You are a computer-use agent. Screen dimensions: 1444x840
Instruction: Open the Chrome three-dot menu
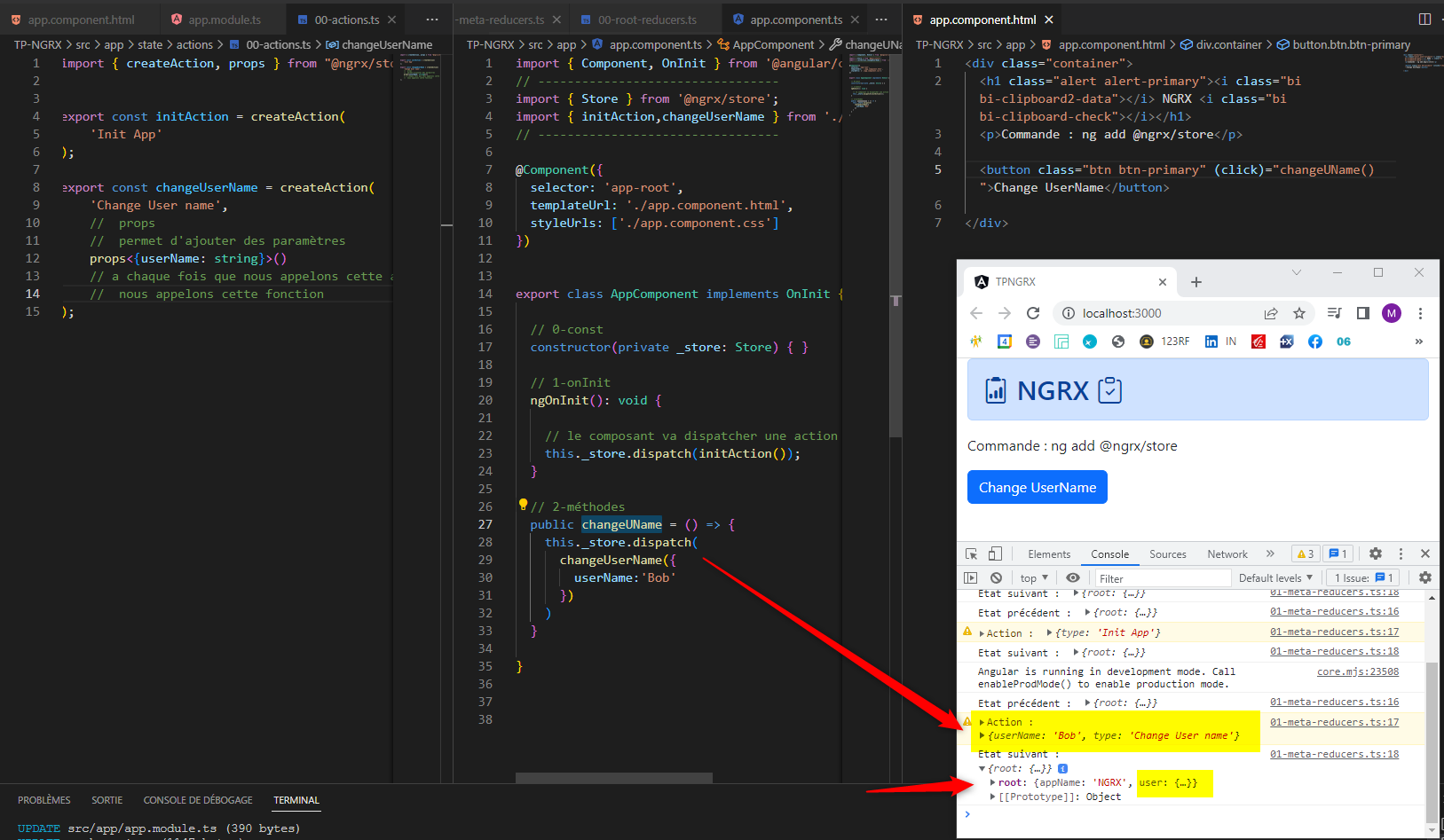1420,313
